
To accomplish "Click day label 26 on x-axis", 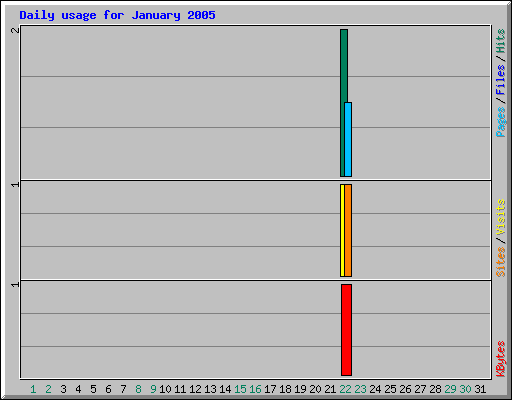I will pyautogui.click(x=405, y=389).
